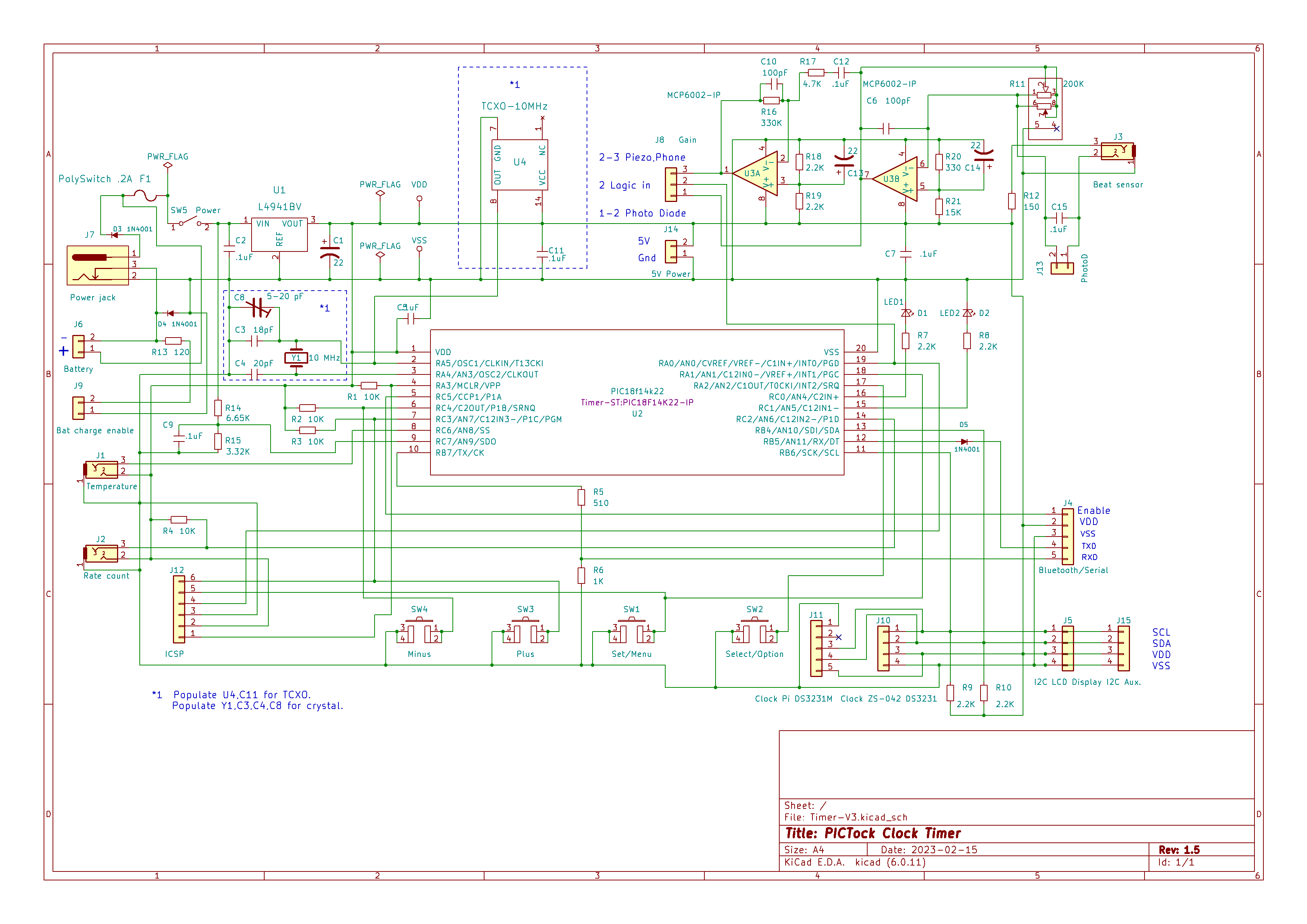The height and width of the screenshot is (924, 1307).
Task: Click the J11 Clock Pi connector
Action: point(816,649)
